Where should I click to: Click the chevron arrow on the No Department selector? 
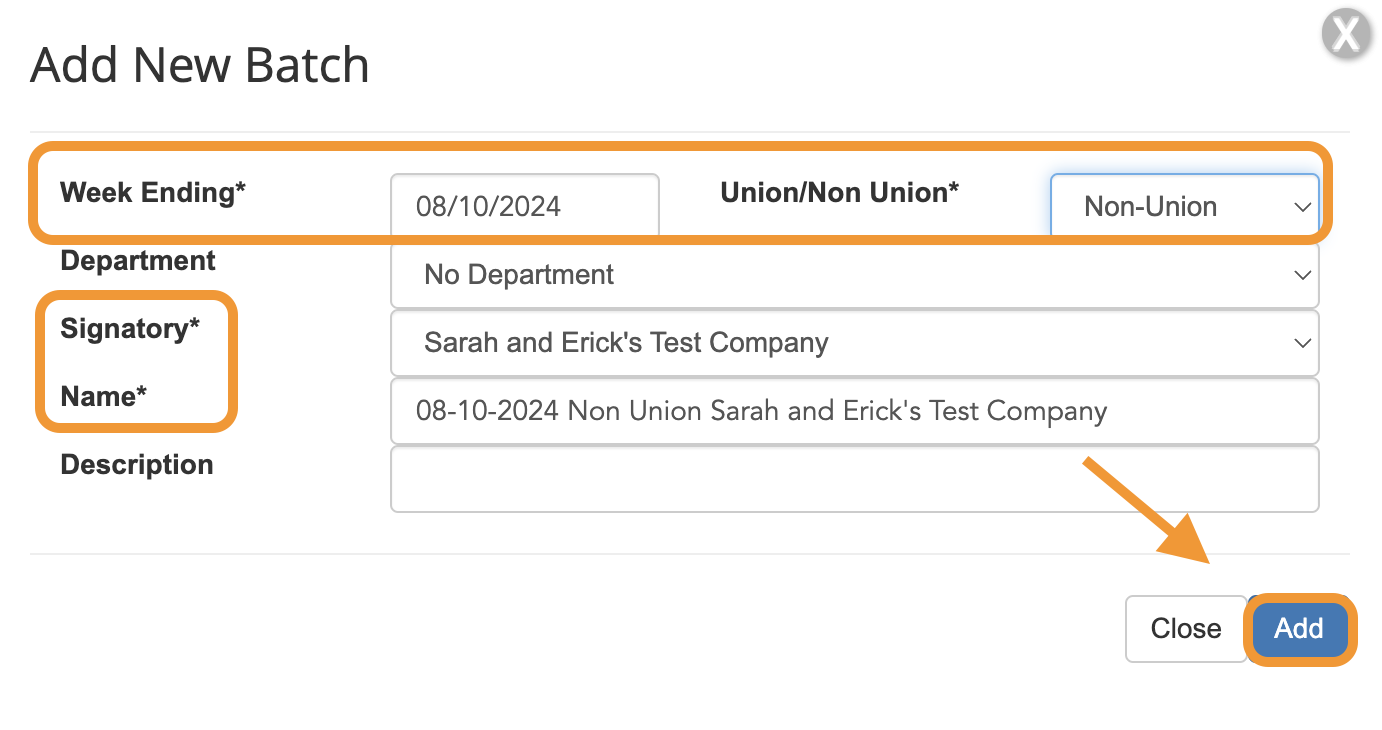(1302, 275)
